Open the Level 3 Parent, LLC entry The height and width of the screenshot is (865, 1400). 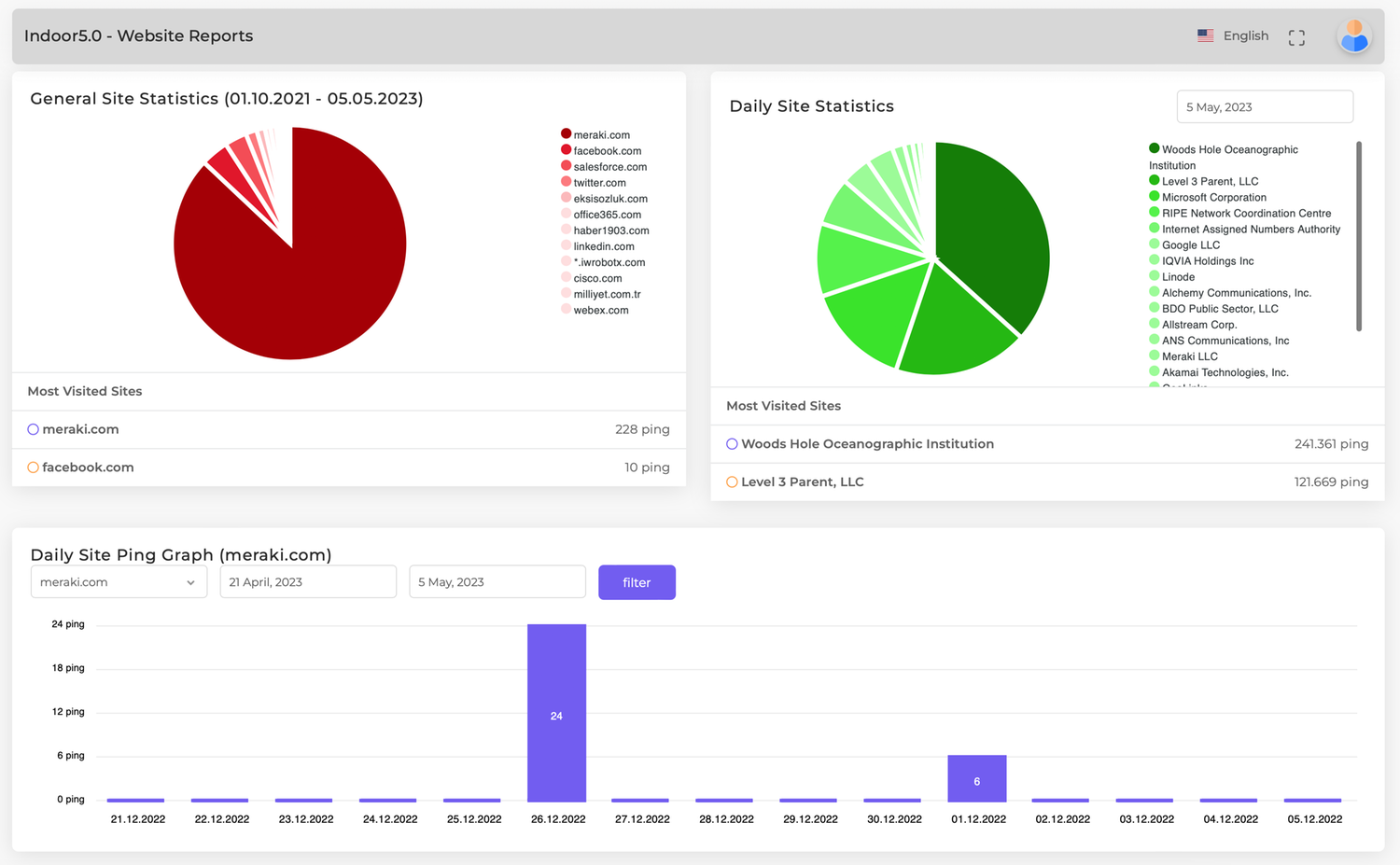tap(802, 482)
